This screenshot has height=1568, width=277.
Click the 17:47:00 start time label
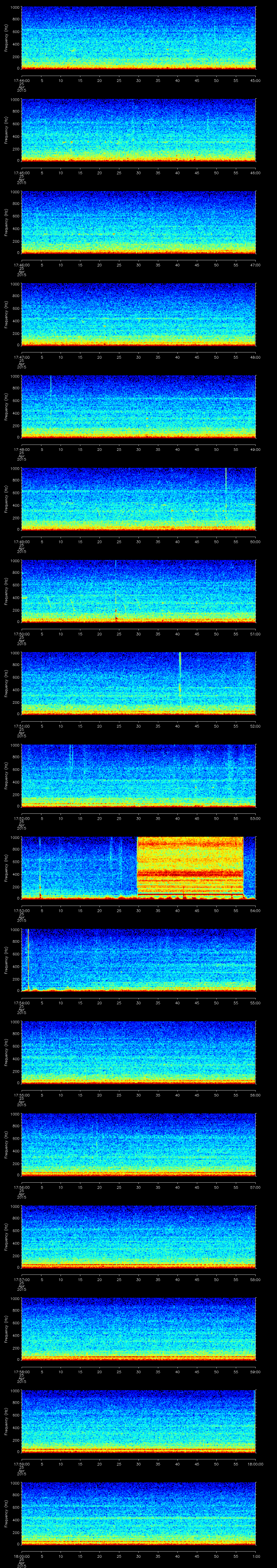click(x=21, y=357)
